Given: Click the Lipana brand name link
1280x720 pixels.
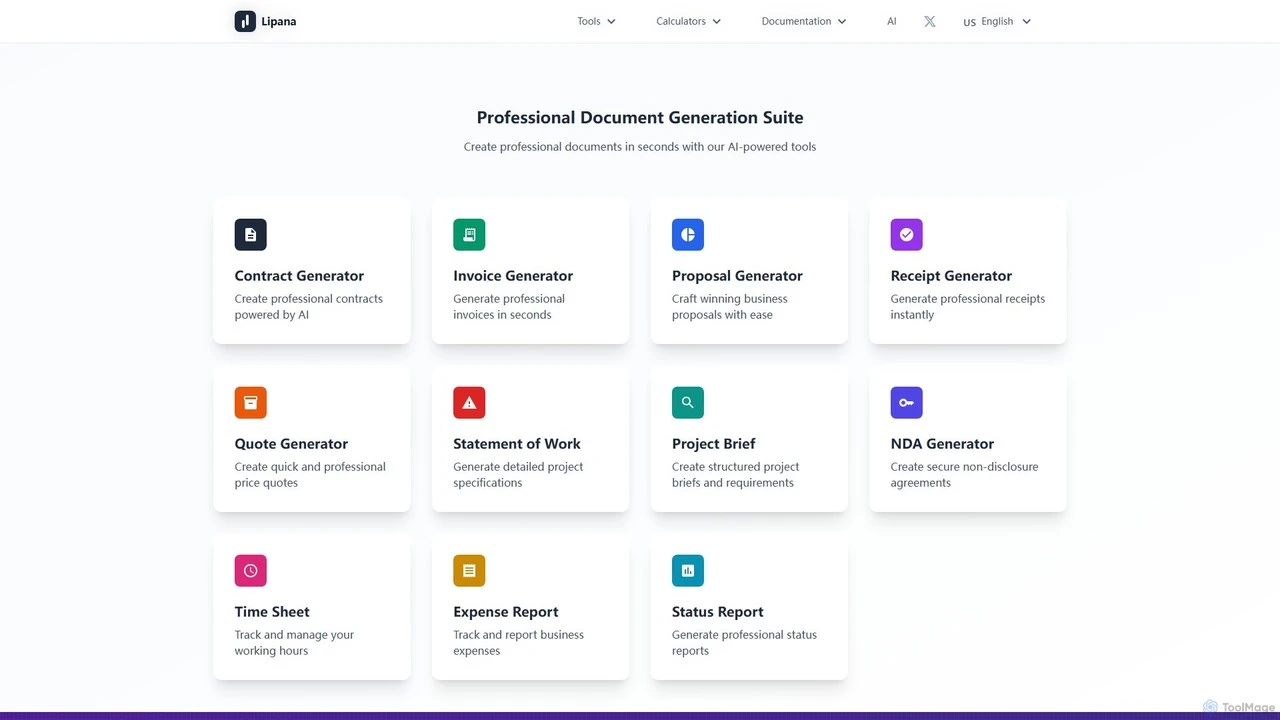Looking at the screenshot, I should (278, 21).
